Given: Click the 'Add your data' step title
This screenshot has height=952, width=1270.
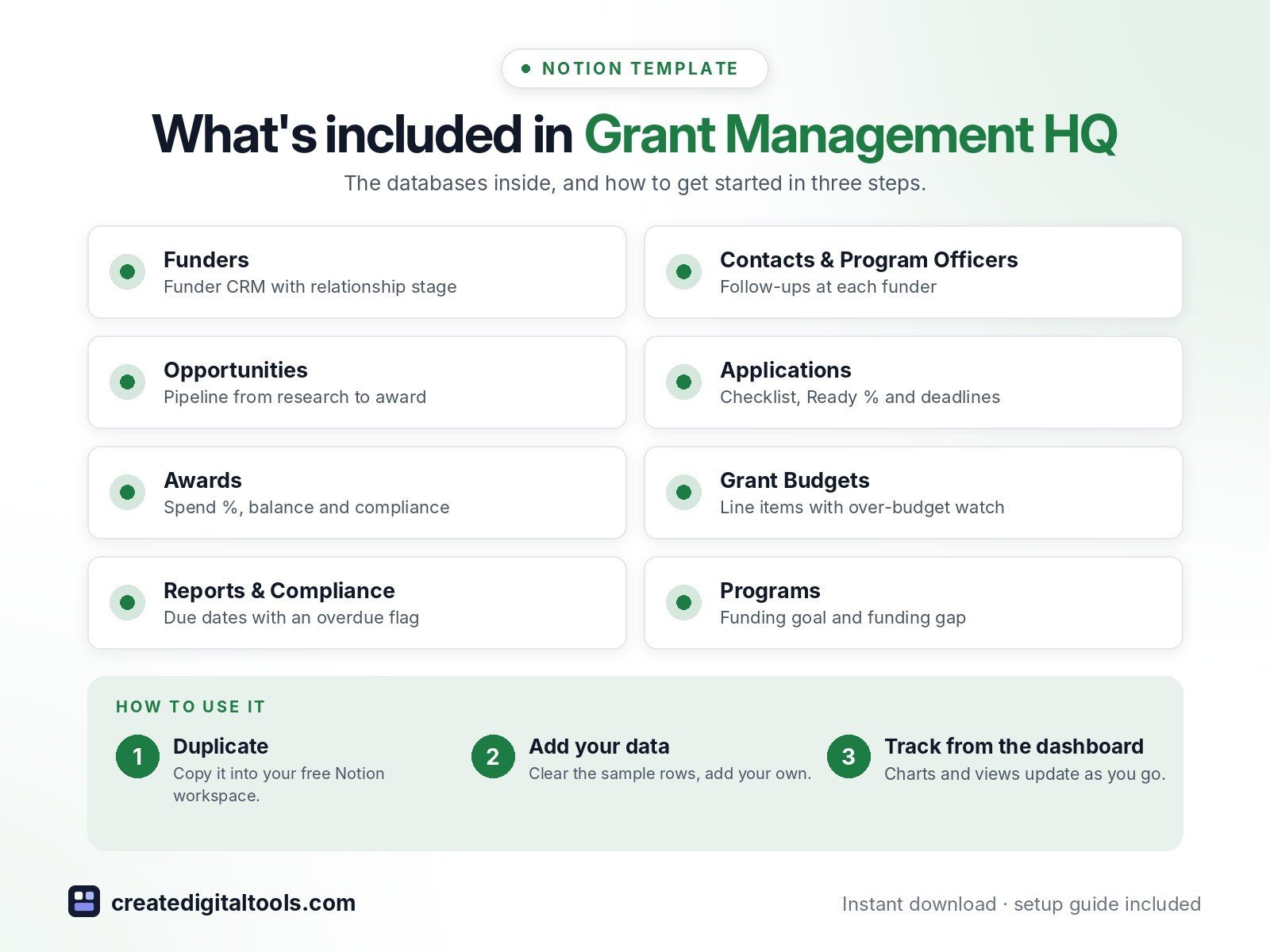Looking at the screenshot, I should coord(599,747).
